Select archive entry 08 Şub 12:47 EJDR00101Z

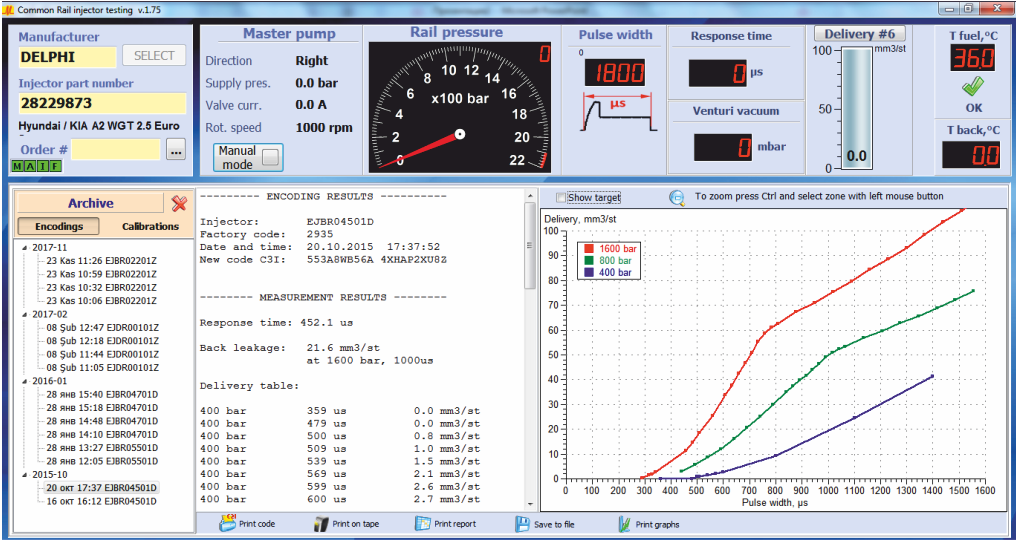[x=102, y=327]
